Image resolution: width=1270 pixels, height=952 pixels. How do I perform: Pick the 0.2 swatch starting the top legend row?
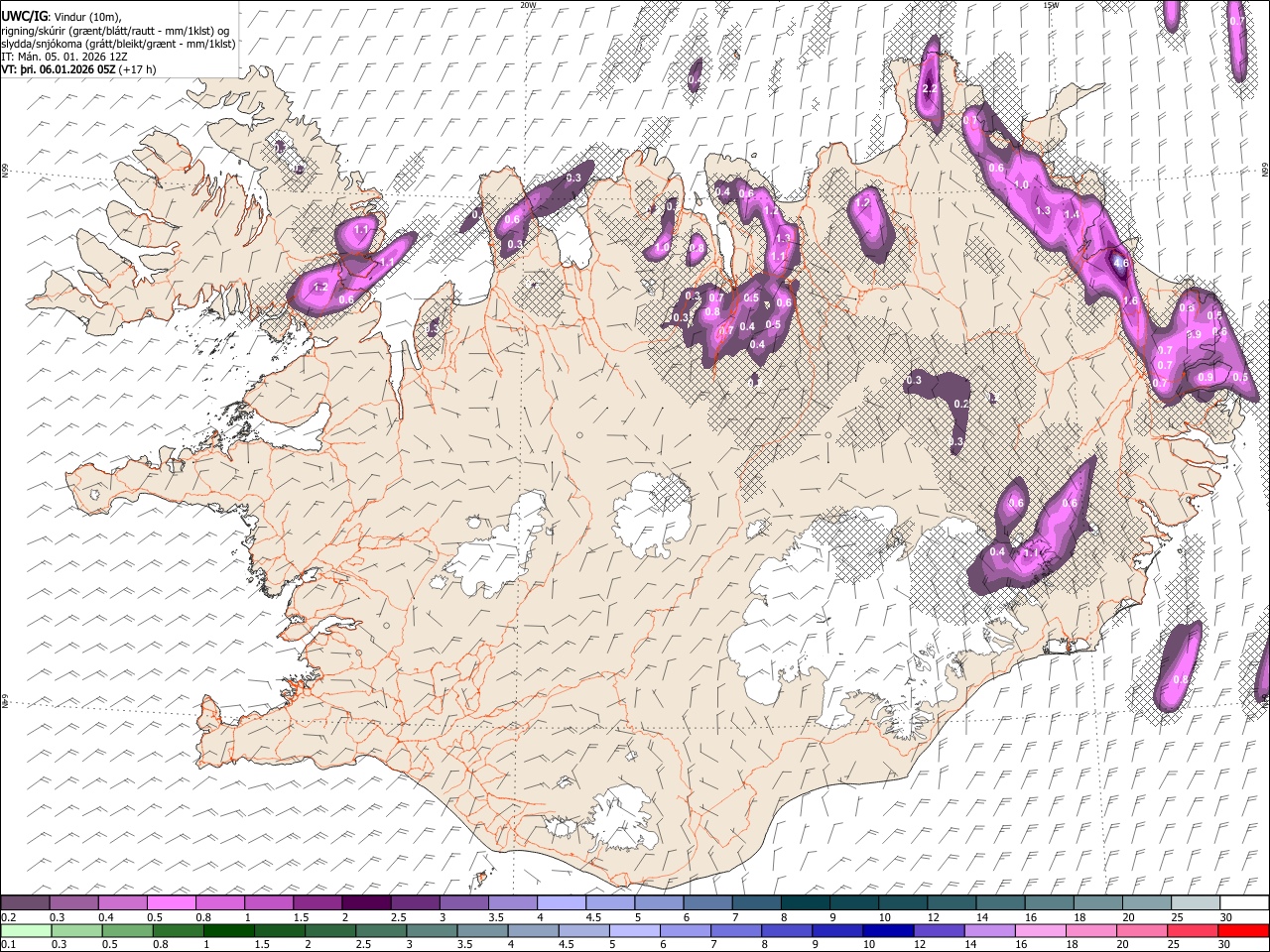pos(25,903)
